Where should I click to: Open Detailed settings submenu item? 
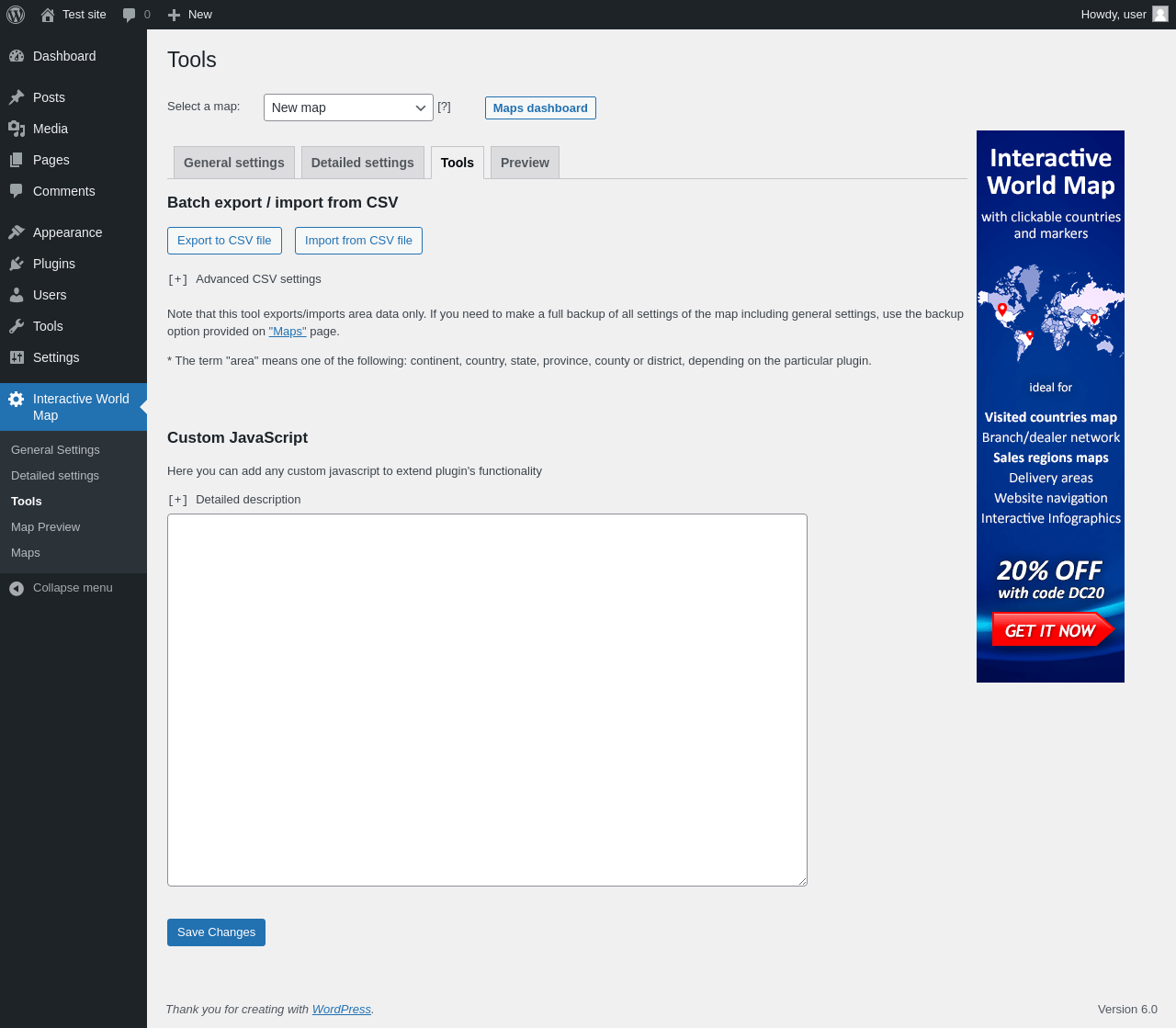(73, 476)
